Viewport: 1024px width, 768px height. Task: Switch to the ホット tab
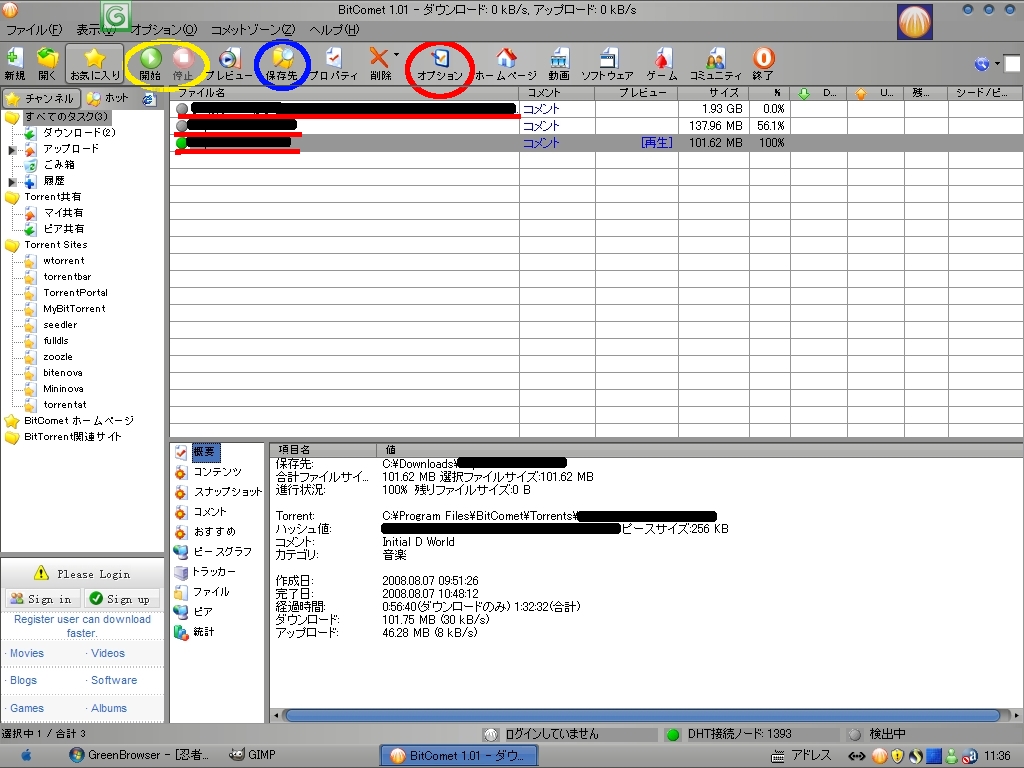click(x=109, y=99)
